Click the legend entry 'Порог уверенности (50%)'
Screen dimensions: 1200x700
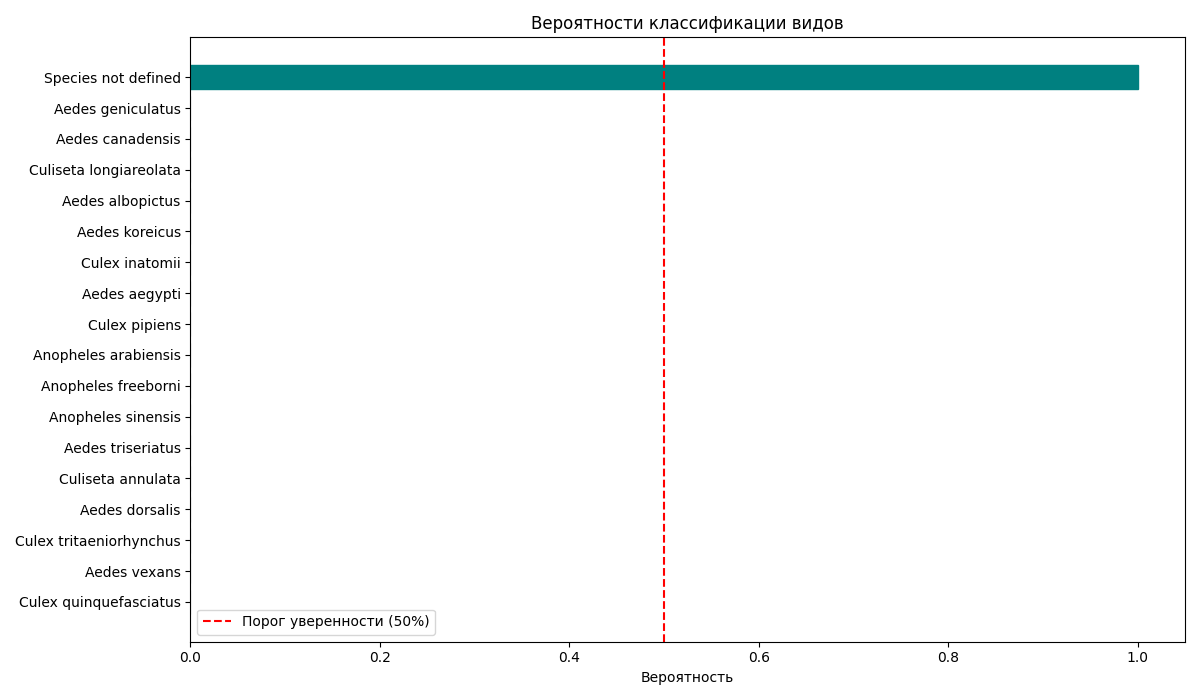click(316, 622)
